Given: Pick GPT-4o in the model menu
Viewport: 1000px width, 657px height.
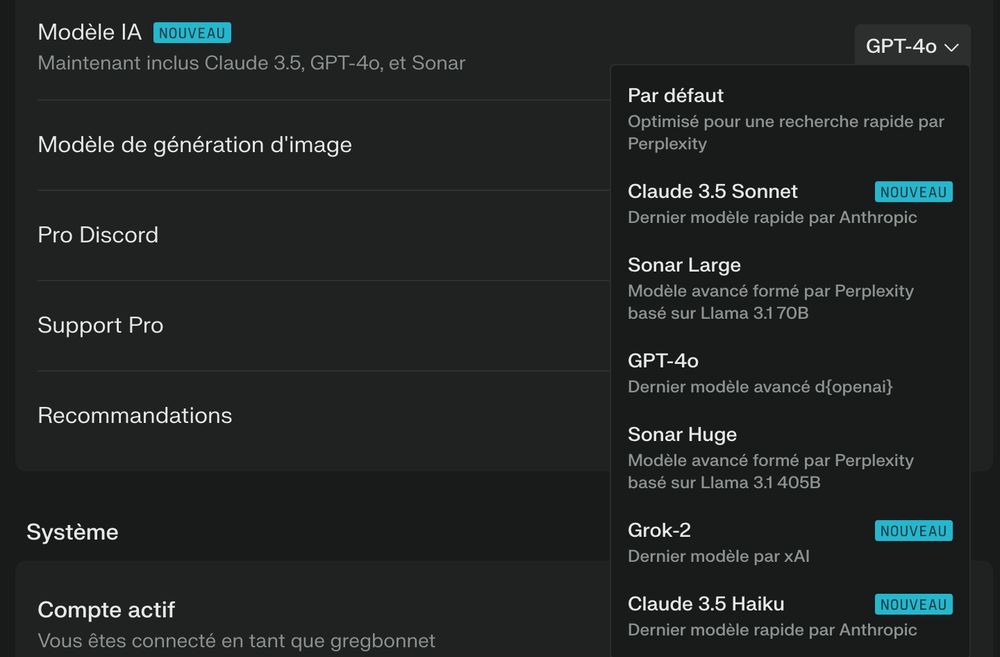Looking at the screenshot, I should click(x=790, y=373).
